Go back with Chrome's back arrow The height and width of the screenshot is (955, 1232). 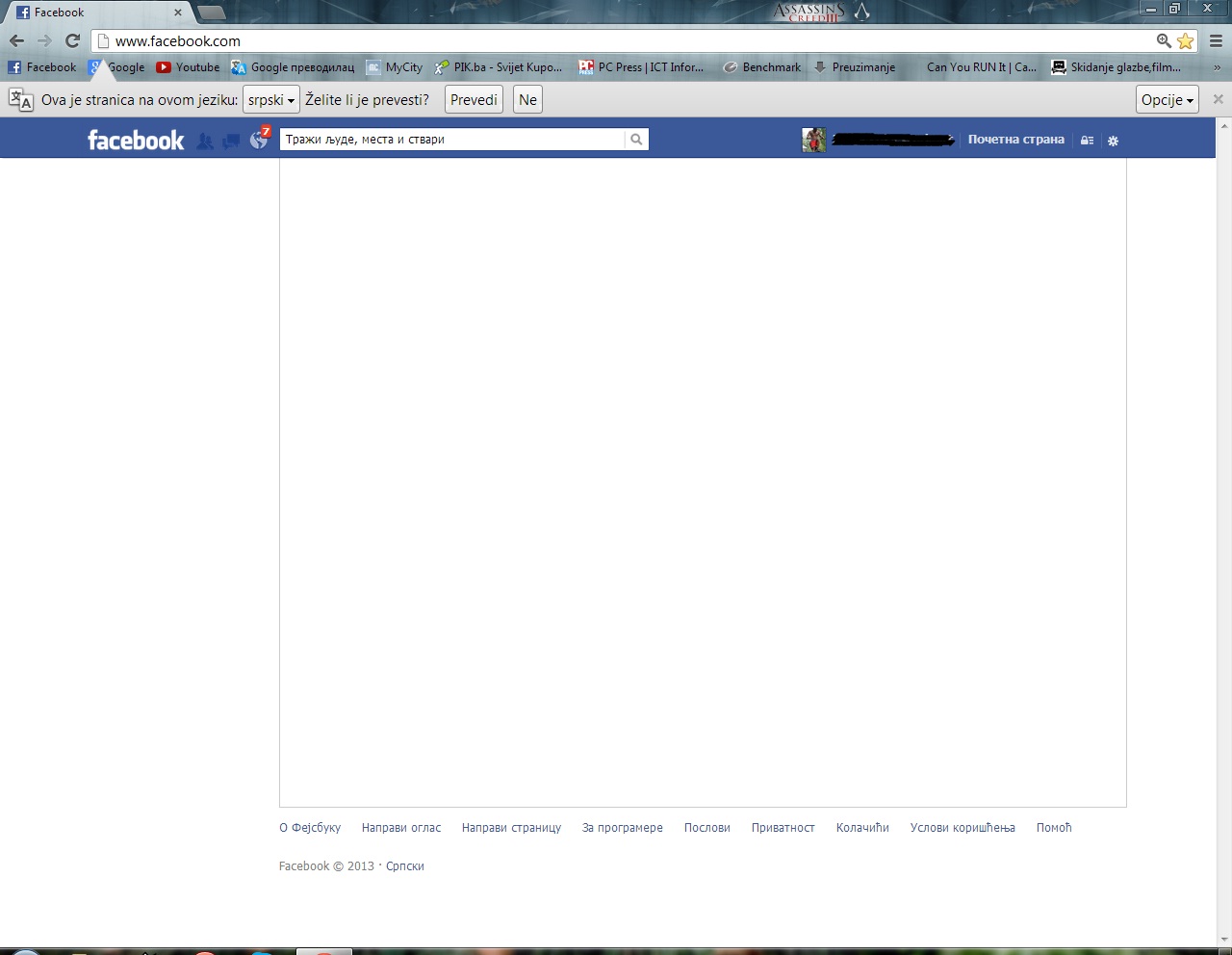[16, 41]
